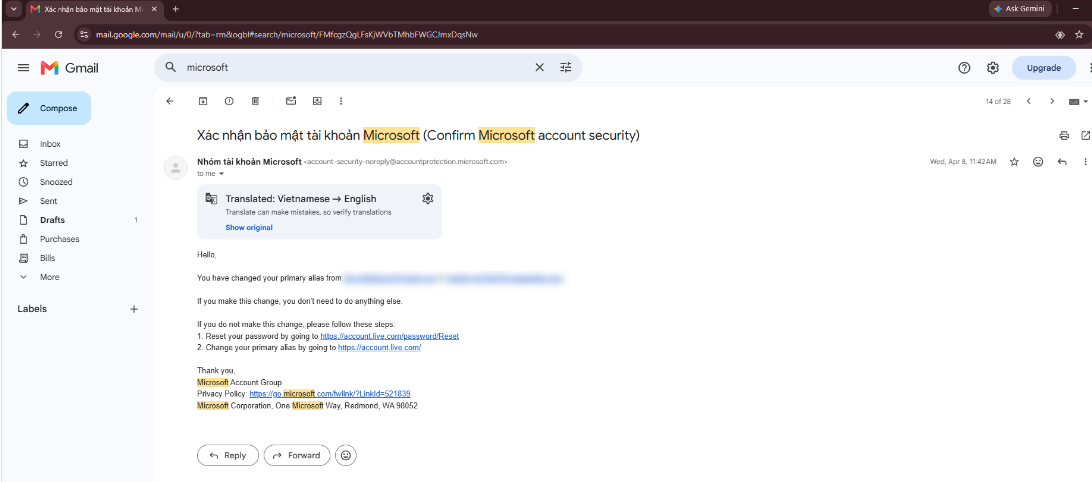Open the toolbar More options dots
This screenshot has width=1092, height=482.
341,101
